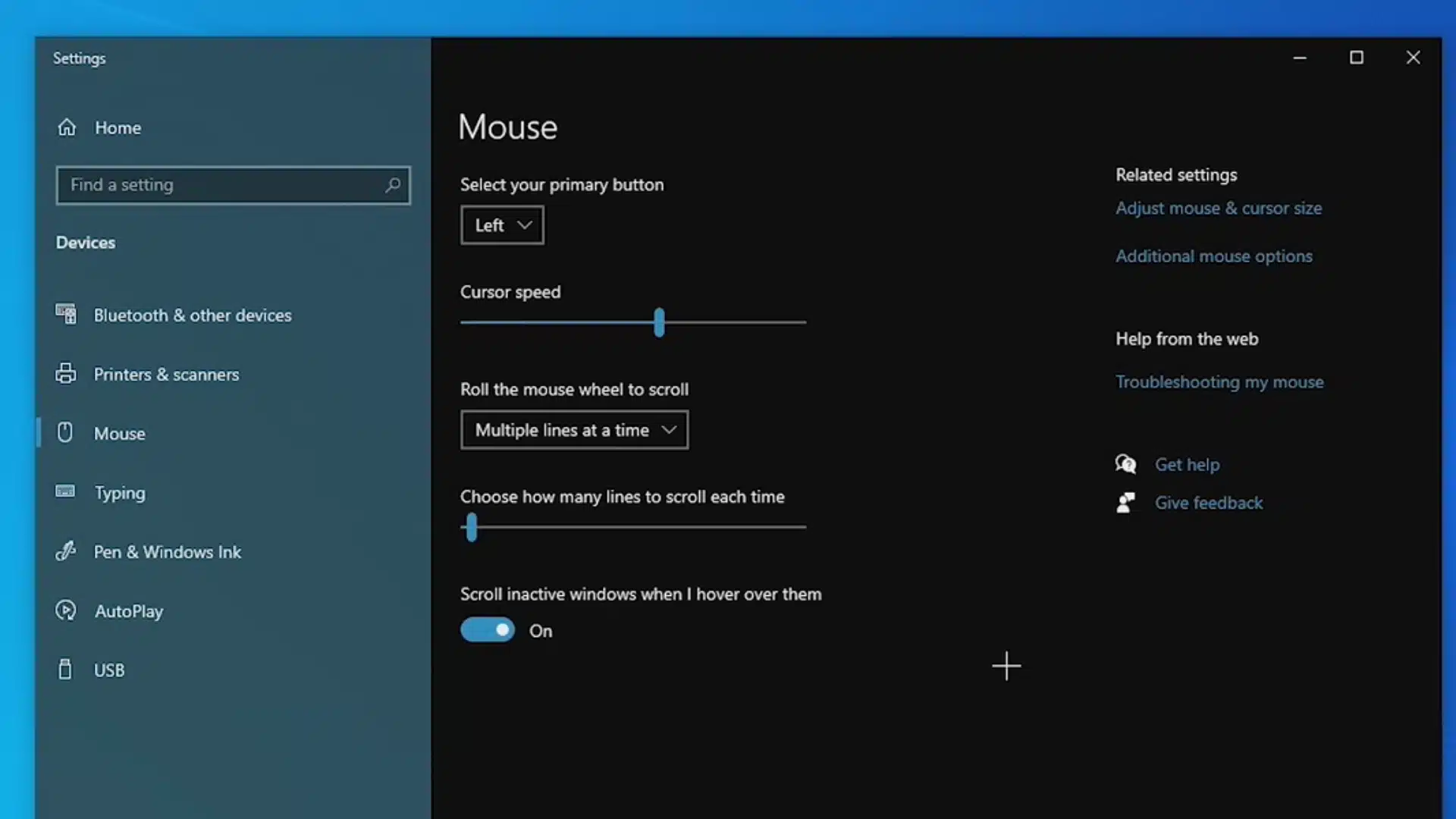Click the Get help link
Viewport: 1456px width, 819px height.
[x=1187, y=465]
